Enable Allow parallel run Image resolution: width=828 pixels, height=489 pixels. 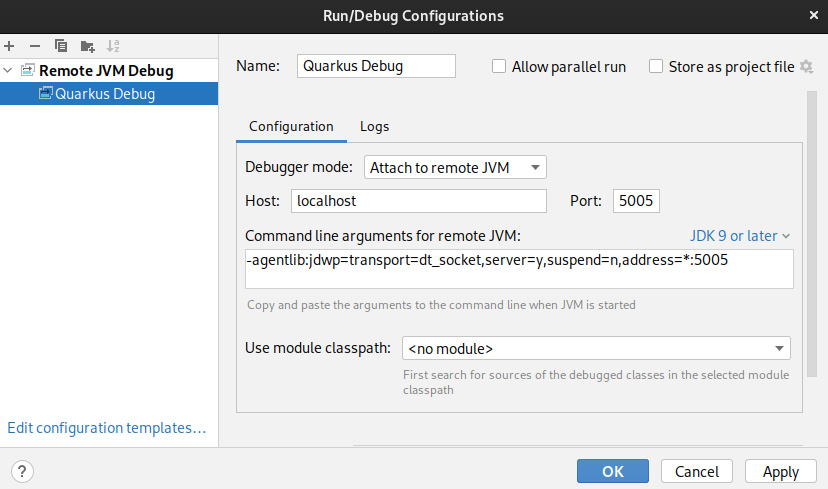pos(498,67)
